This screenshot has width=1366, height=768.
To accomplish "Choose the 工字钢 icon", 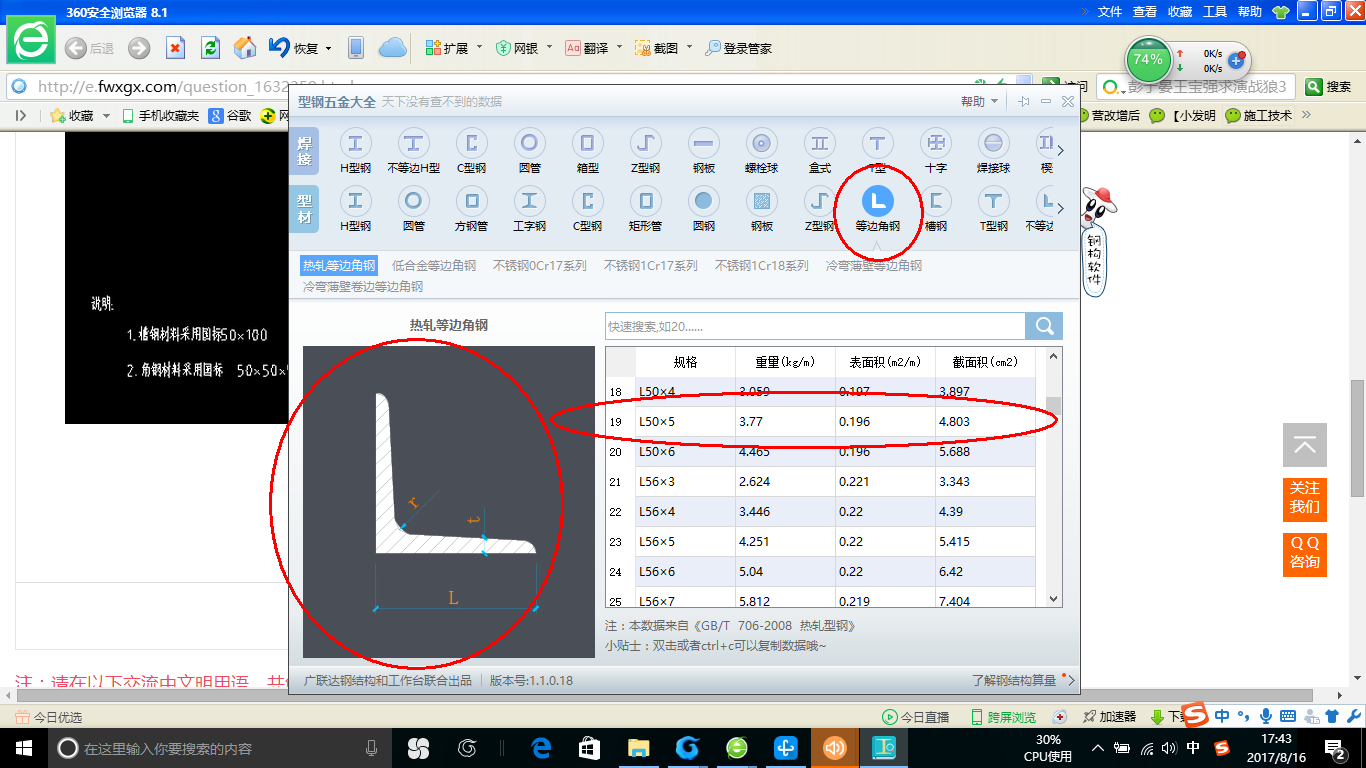I will (x=529, y=200).
